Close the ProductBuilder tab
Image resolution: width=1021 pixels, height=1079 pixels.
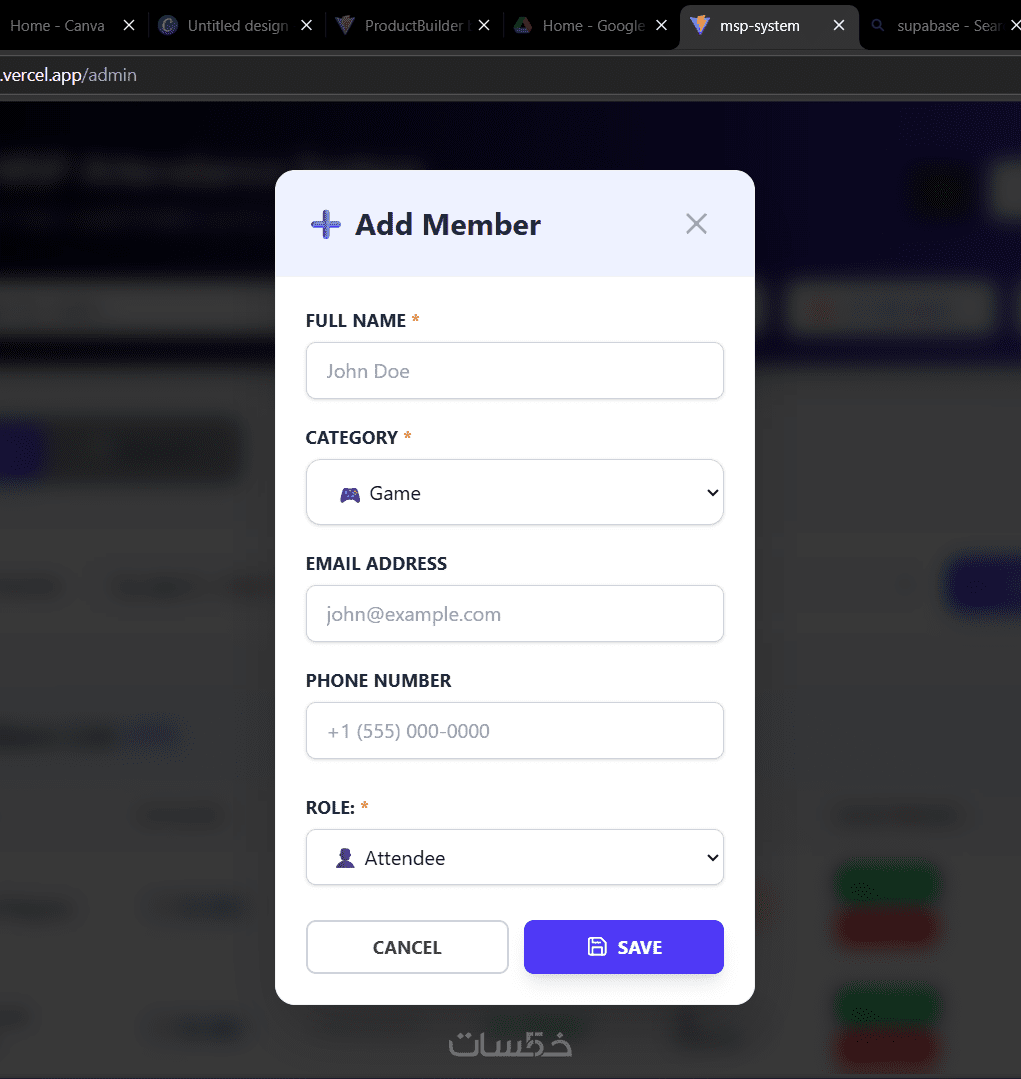[484, 26]
